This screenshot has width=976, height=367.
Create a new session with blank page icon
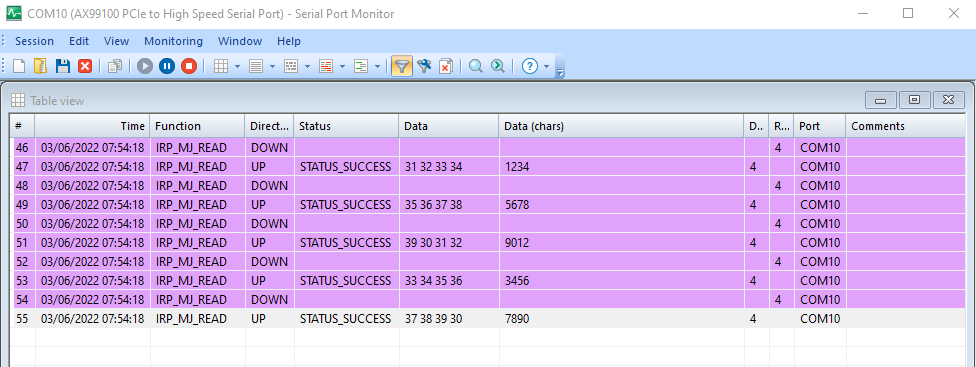(19, 66)
